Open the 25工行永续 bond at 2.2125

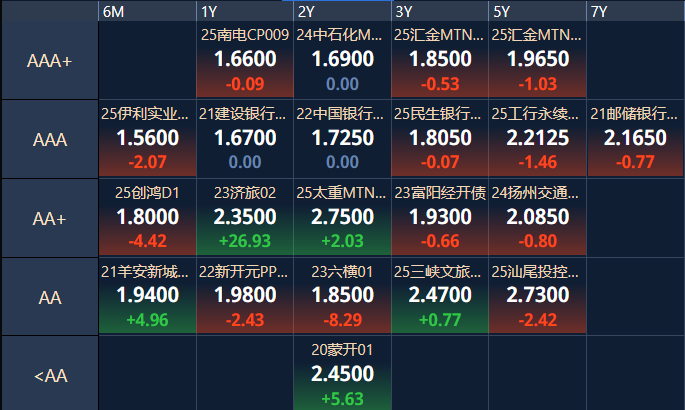point(538,139)
